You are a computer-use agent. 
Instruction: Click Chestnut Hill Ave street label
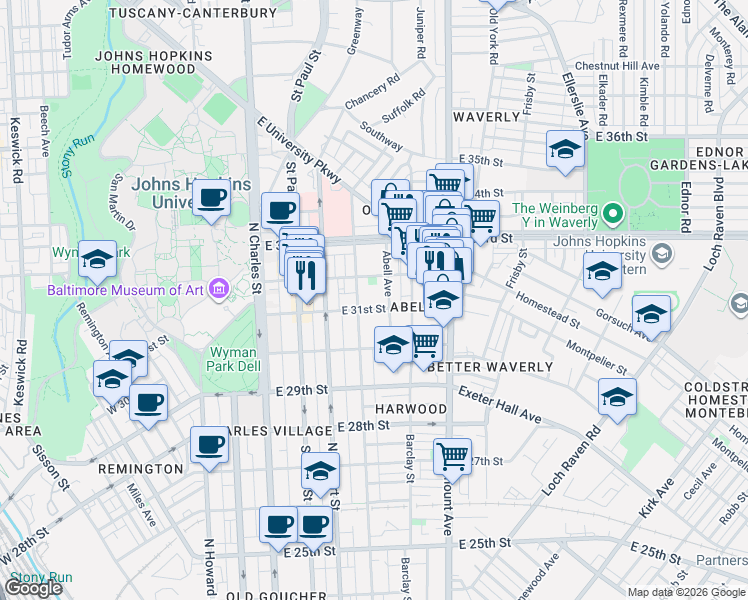click(617, 66)
